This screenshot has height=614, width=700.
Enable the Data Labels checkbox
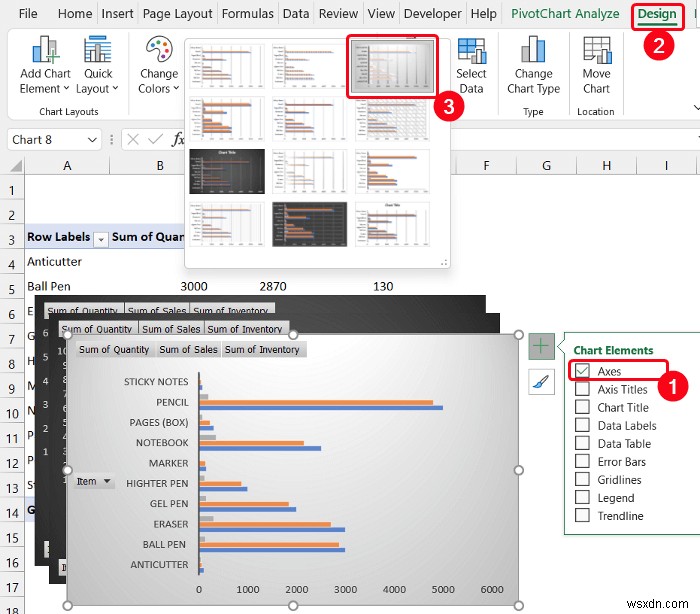coord(582,425)
